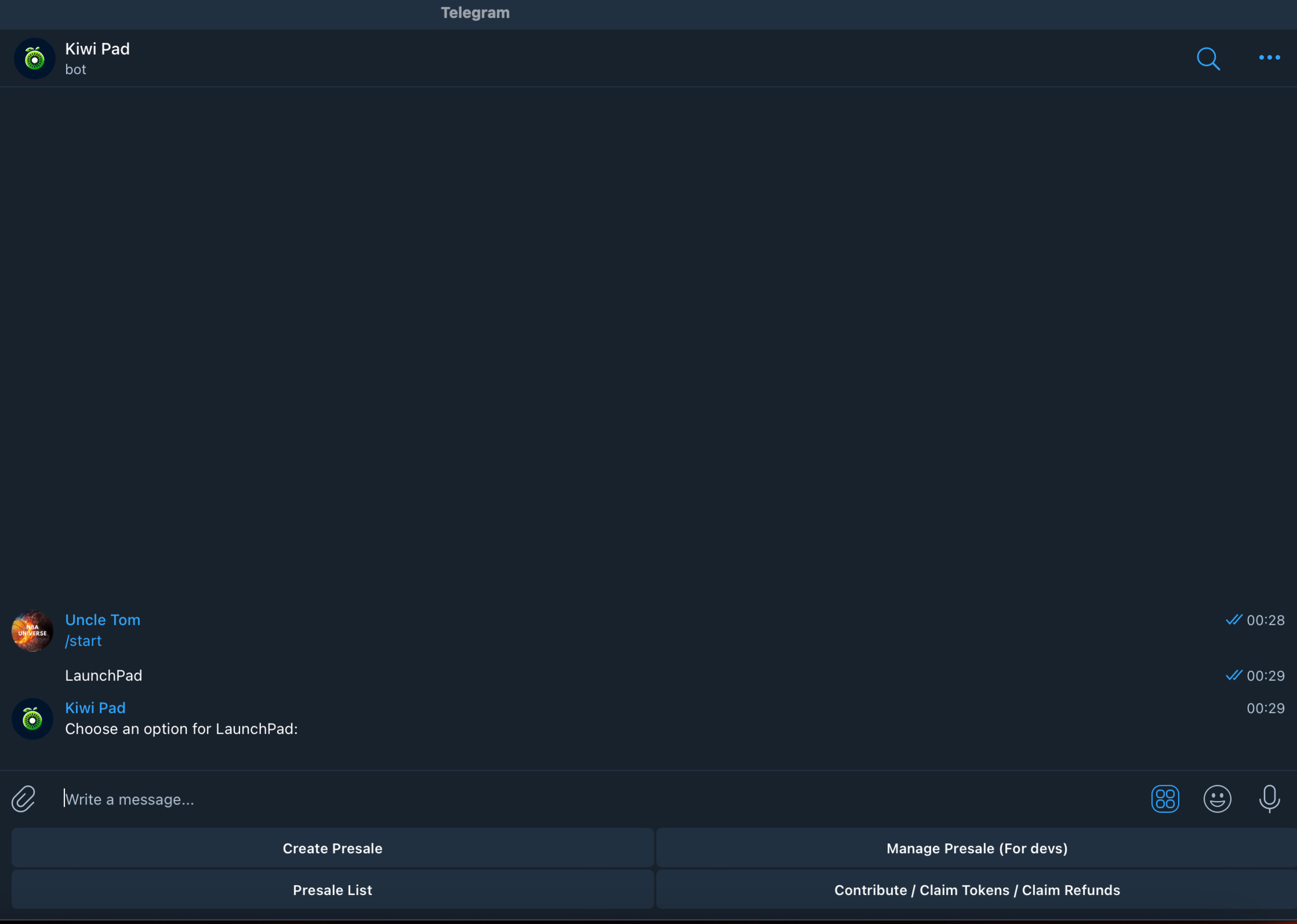Click the Kiwi Pad header avatar
The height and width of the screenshot is (924, 1297).
[x=34, y=59]
